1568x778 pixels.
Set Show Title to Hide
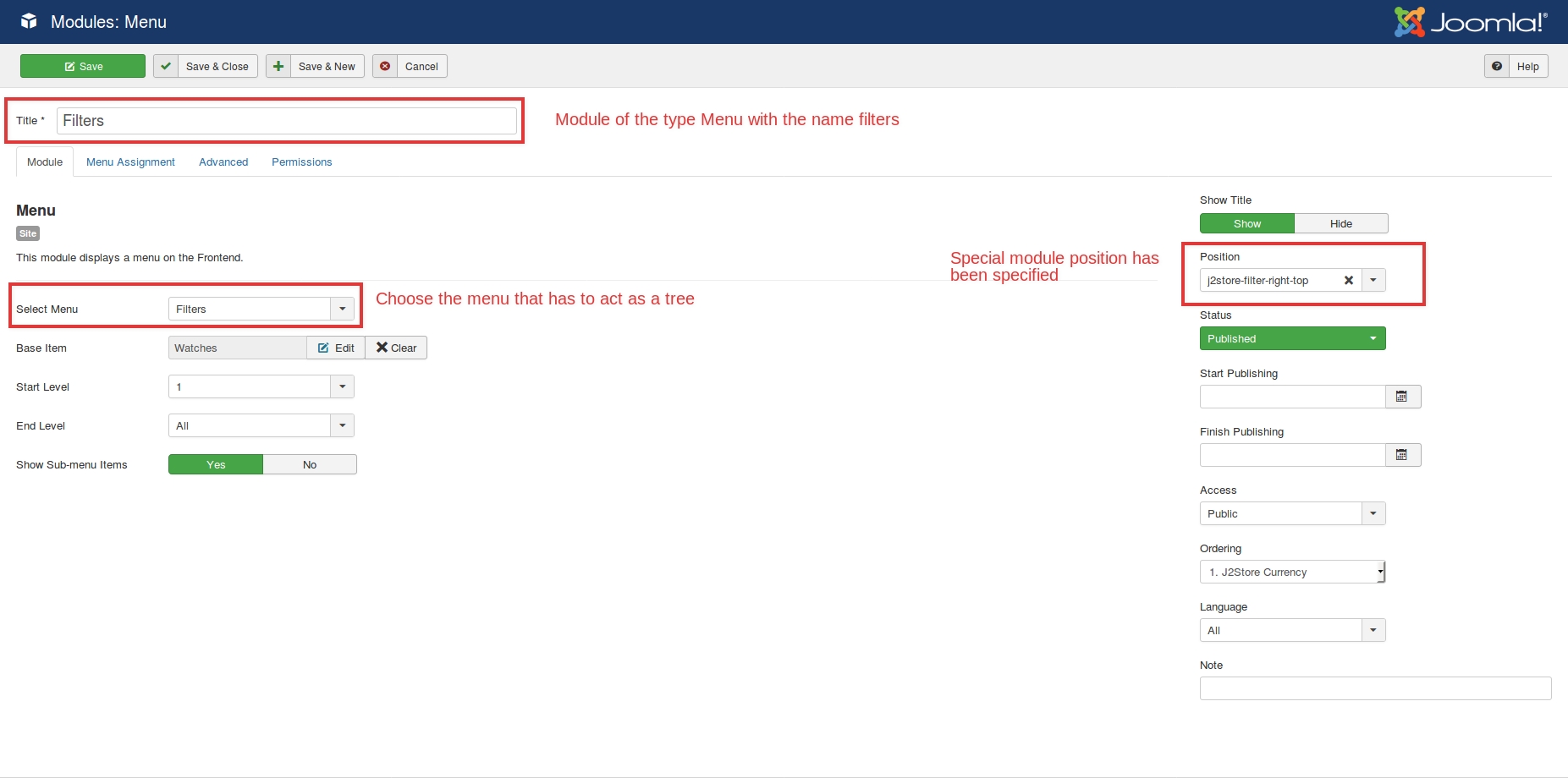point(1340,224)
